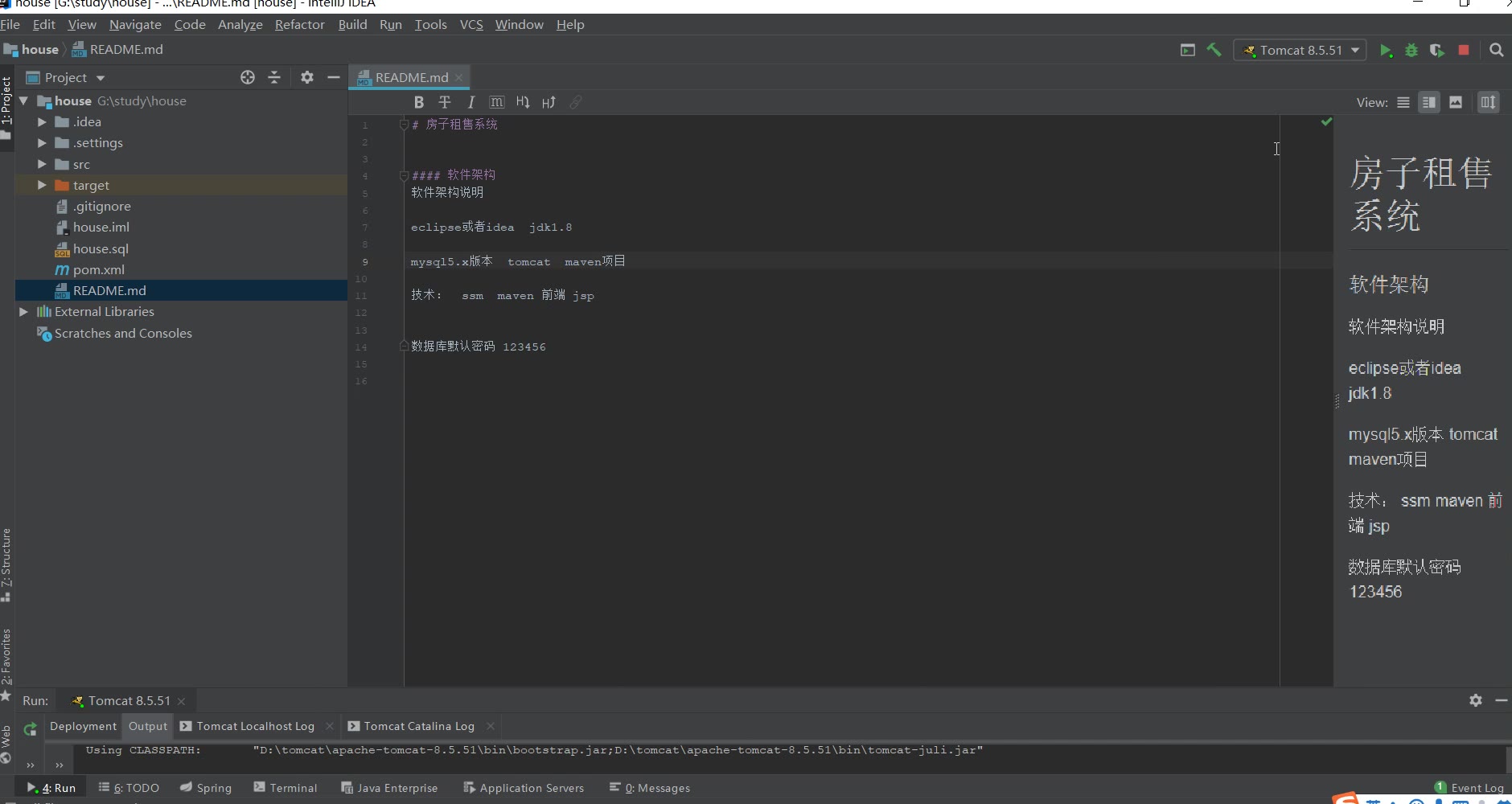This screenshot has height=804, width=1512.
Task: Build project using the hammer icon
Action: (x=1214, y=50)
